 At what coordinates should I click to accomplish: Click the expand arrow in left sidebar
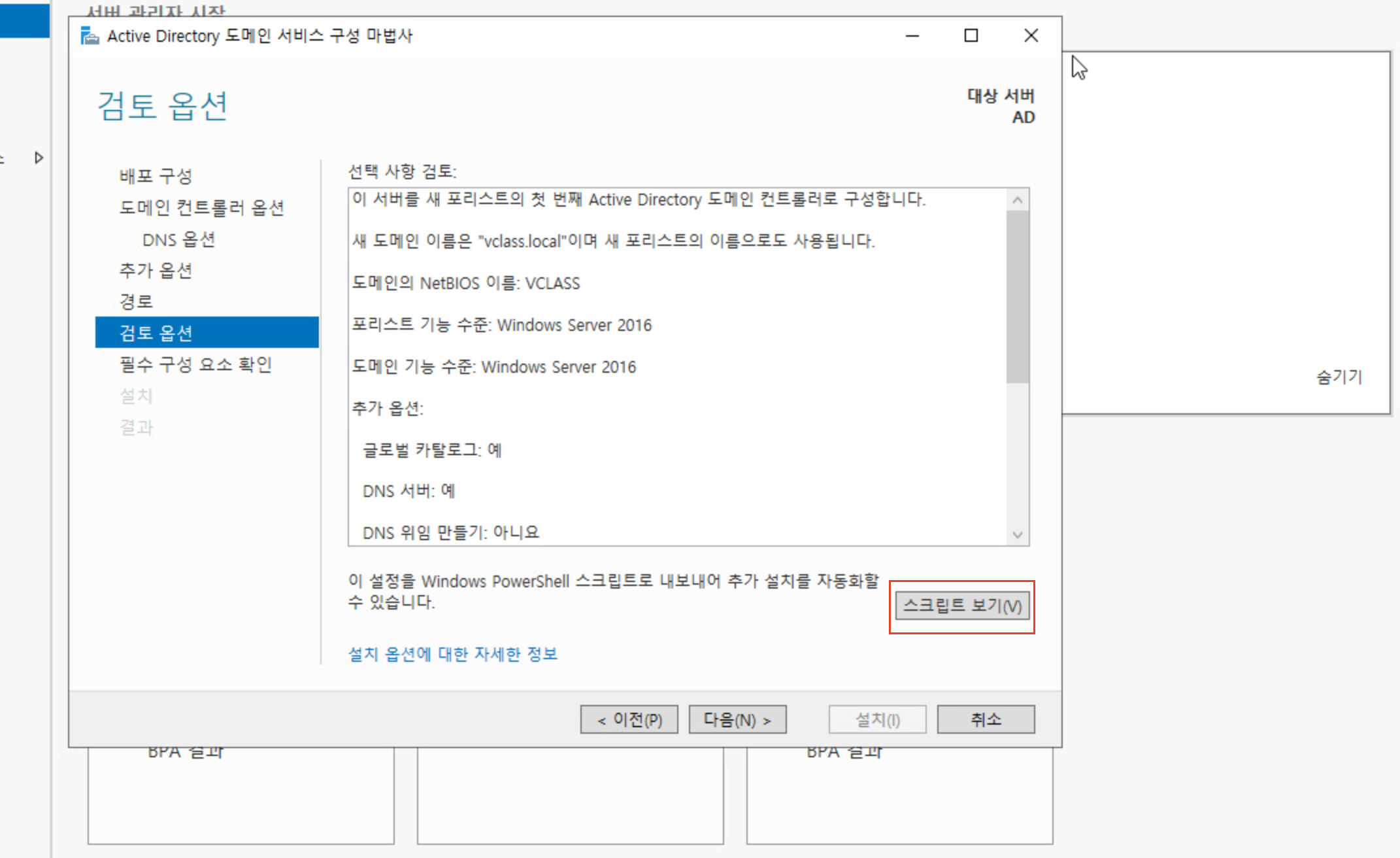[39, 158]
